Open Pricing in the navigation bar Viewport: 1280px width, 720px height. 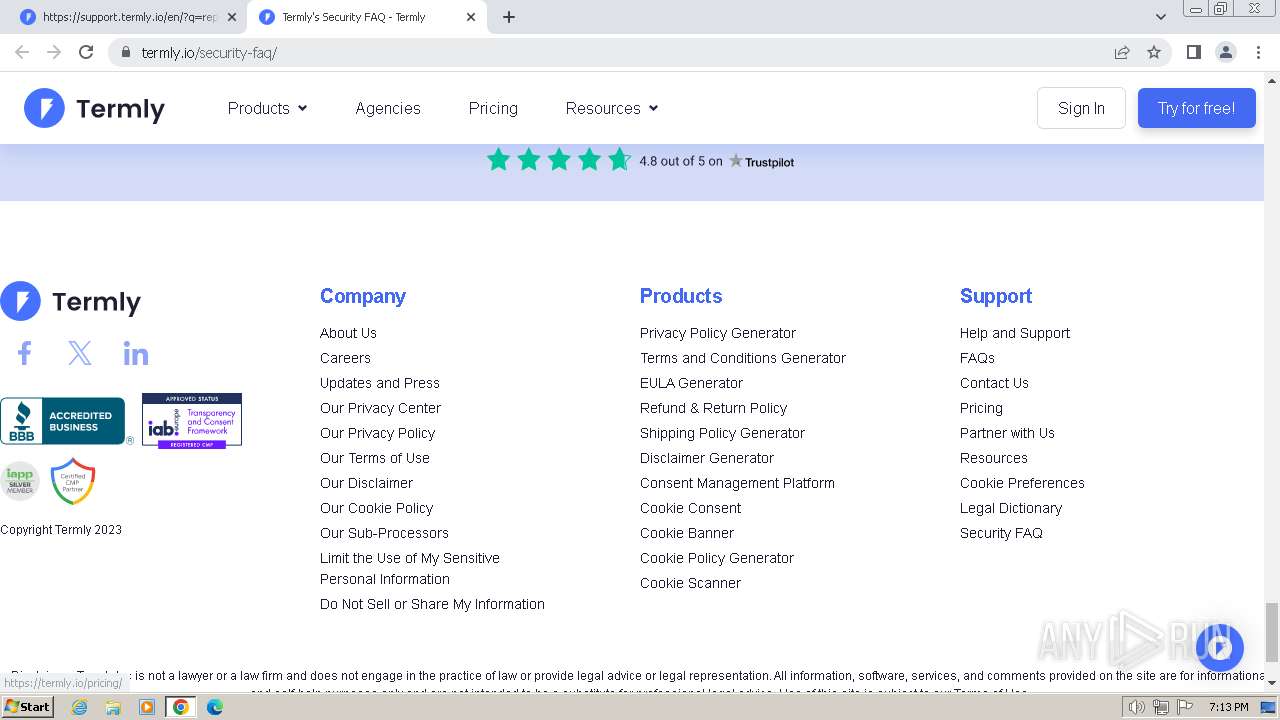point(493,108)
